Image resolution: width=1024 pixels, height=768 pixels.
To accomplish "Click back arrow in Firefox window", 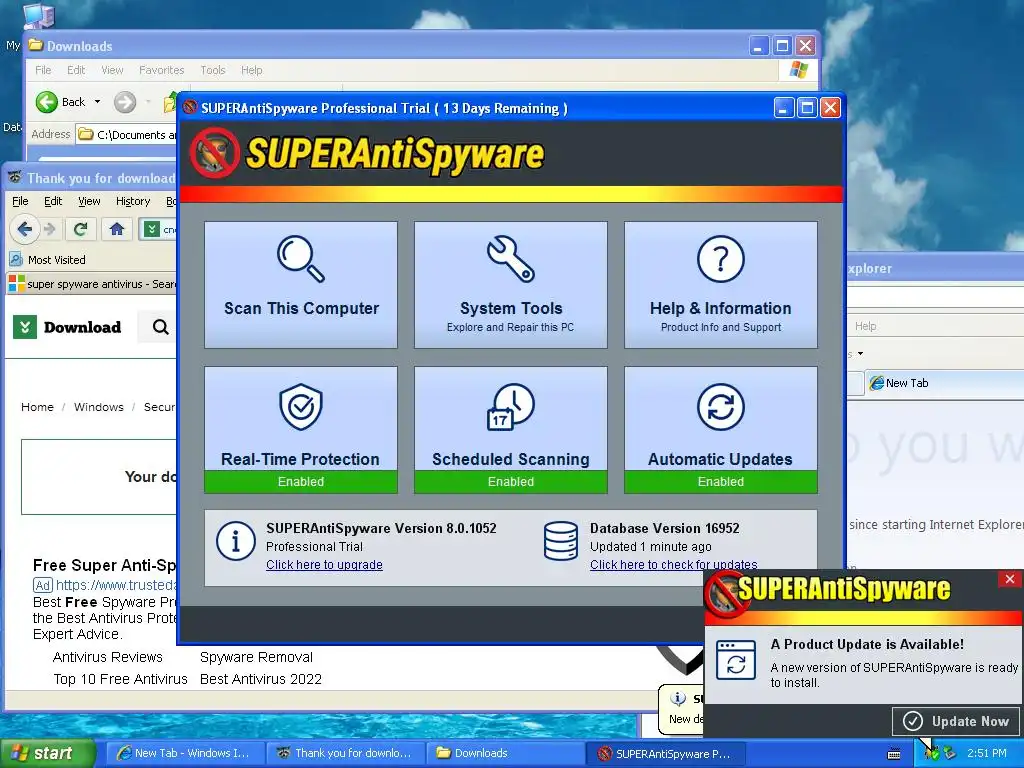I will pos(25,229).
